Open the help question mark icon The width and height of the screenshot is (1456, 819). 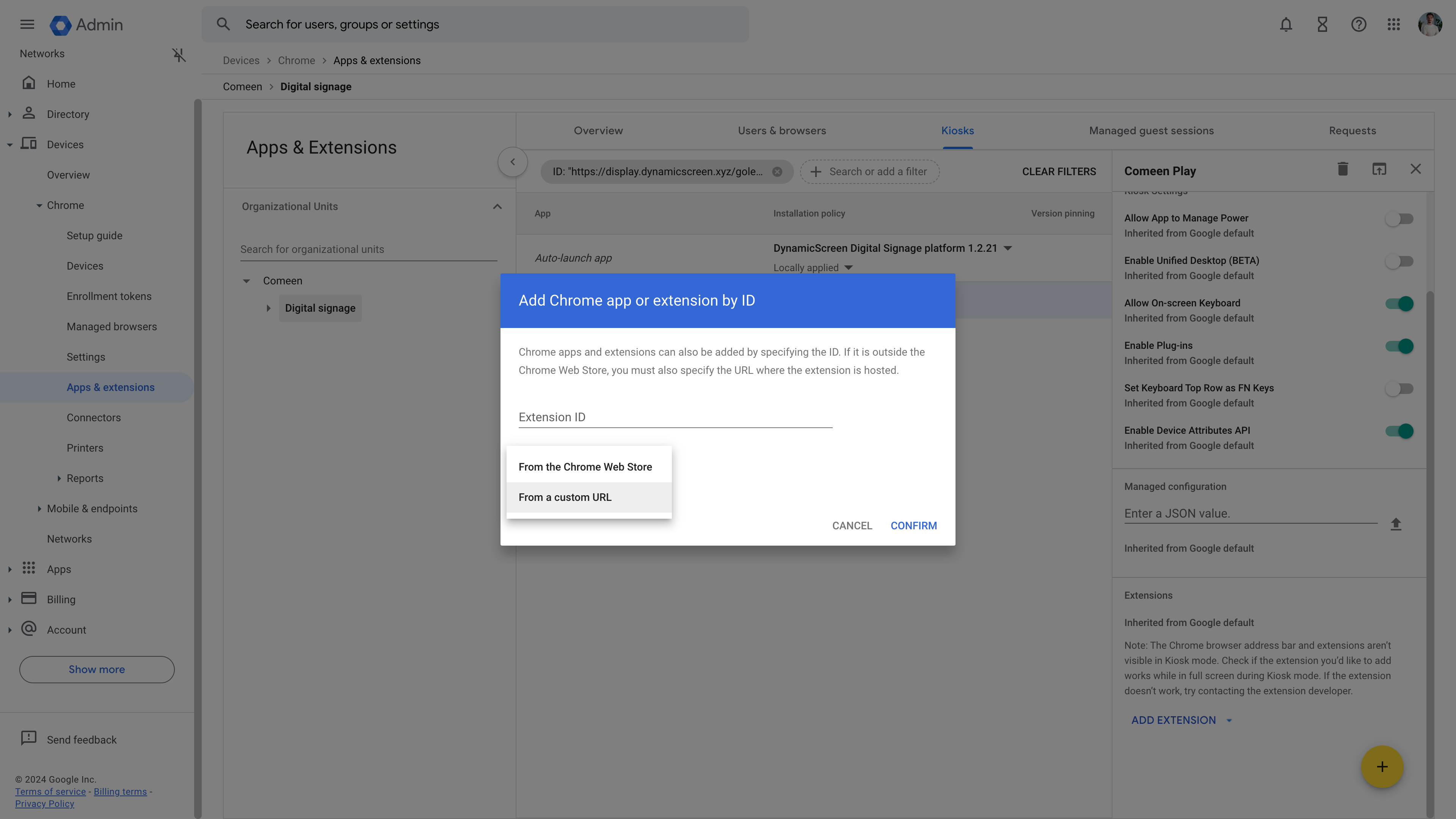point(1359,24)
